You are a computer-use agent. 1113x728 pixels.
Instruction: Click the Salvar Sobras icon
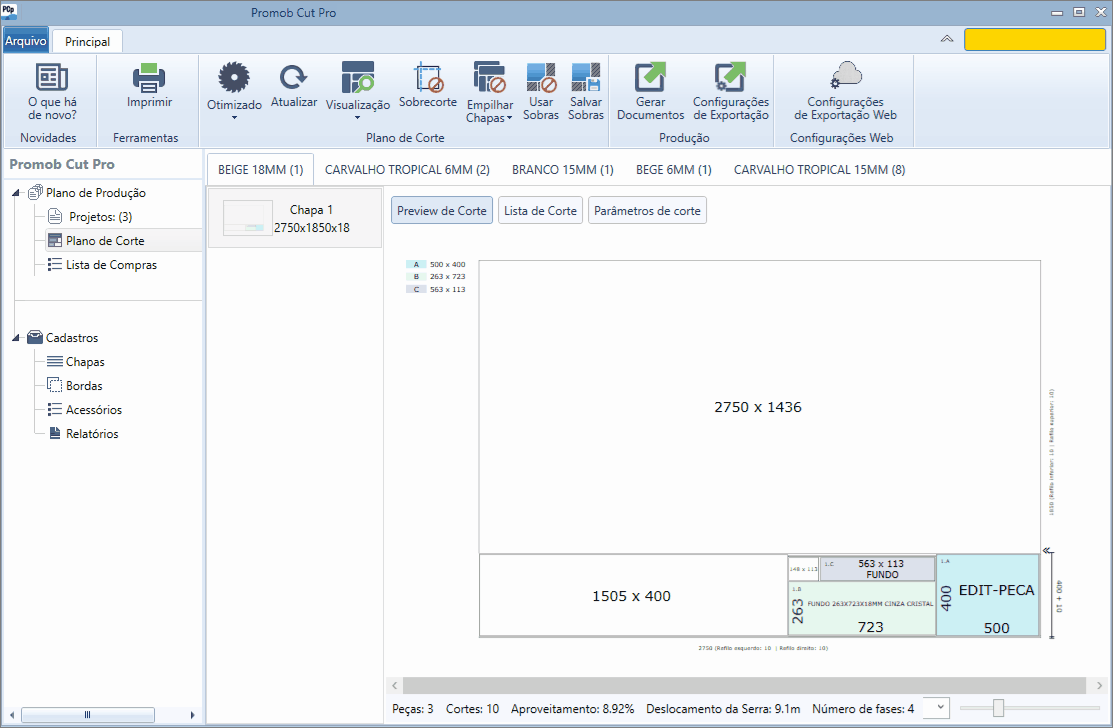(586, 77)
